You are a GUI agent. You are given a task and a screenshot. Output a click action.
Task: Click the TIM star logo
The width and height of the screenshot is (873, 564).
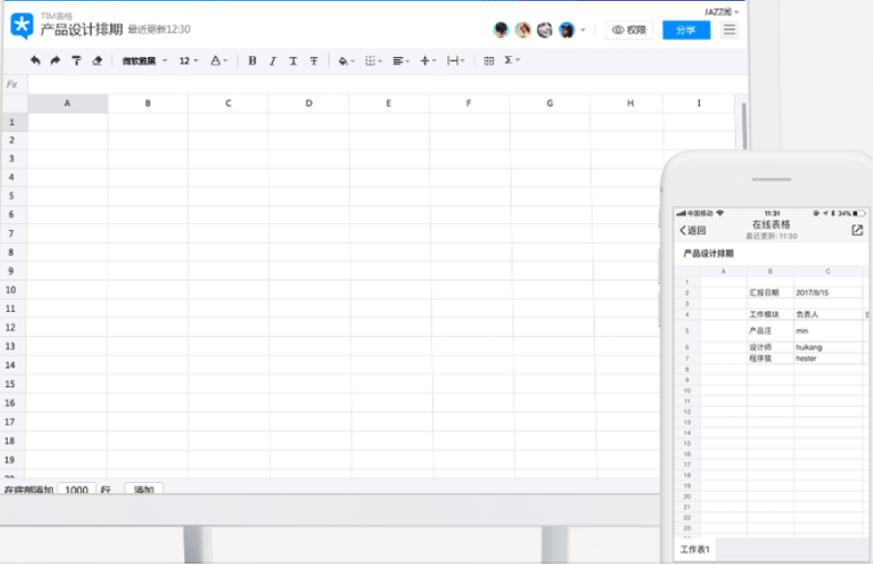pyautogui.click(x=22, y=26)
